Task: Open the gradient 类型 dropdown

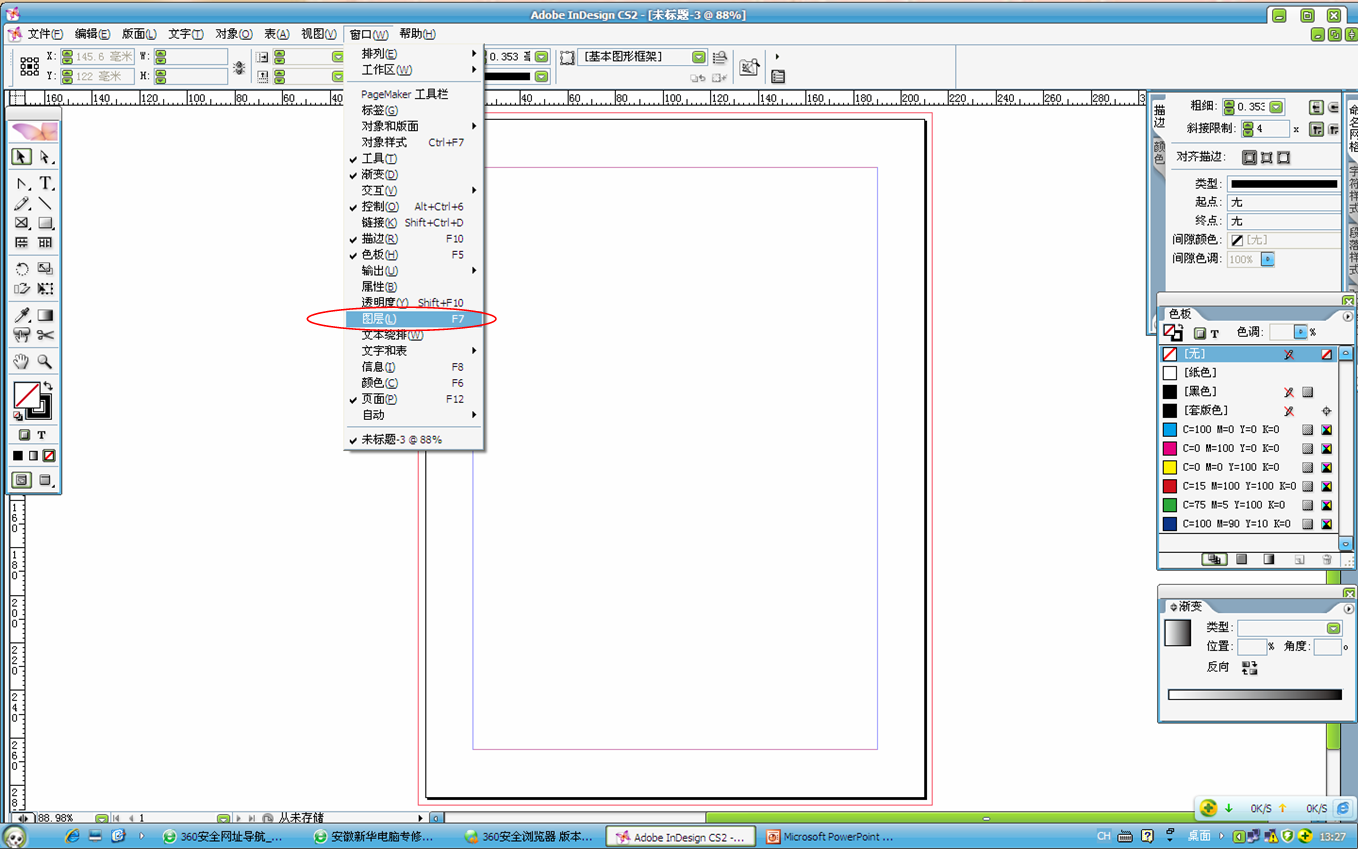Action: 1333,628
